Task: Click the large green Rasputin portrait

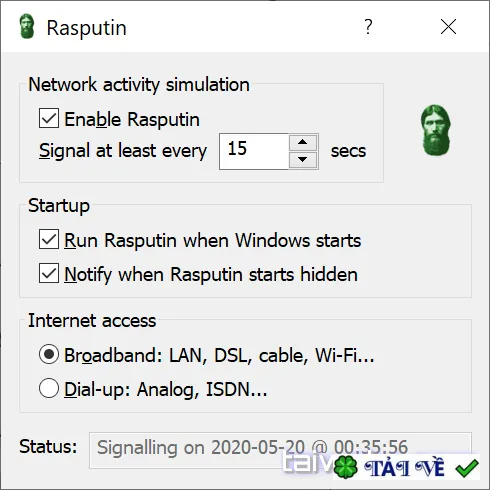Action: 435,130
